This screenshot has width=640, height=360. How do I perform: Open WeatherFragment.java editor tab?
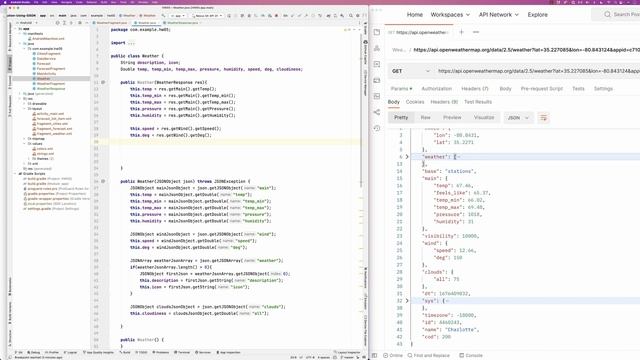(110, 23)
